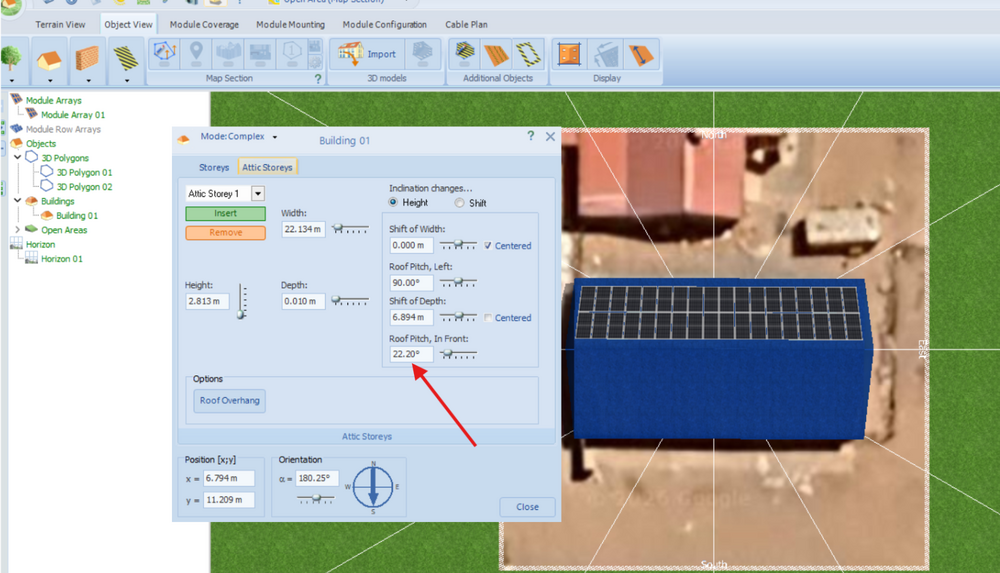
Task: Click the polygon drawing icon in Map Section
Action: point(165,52)
